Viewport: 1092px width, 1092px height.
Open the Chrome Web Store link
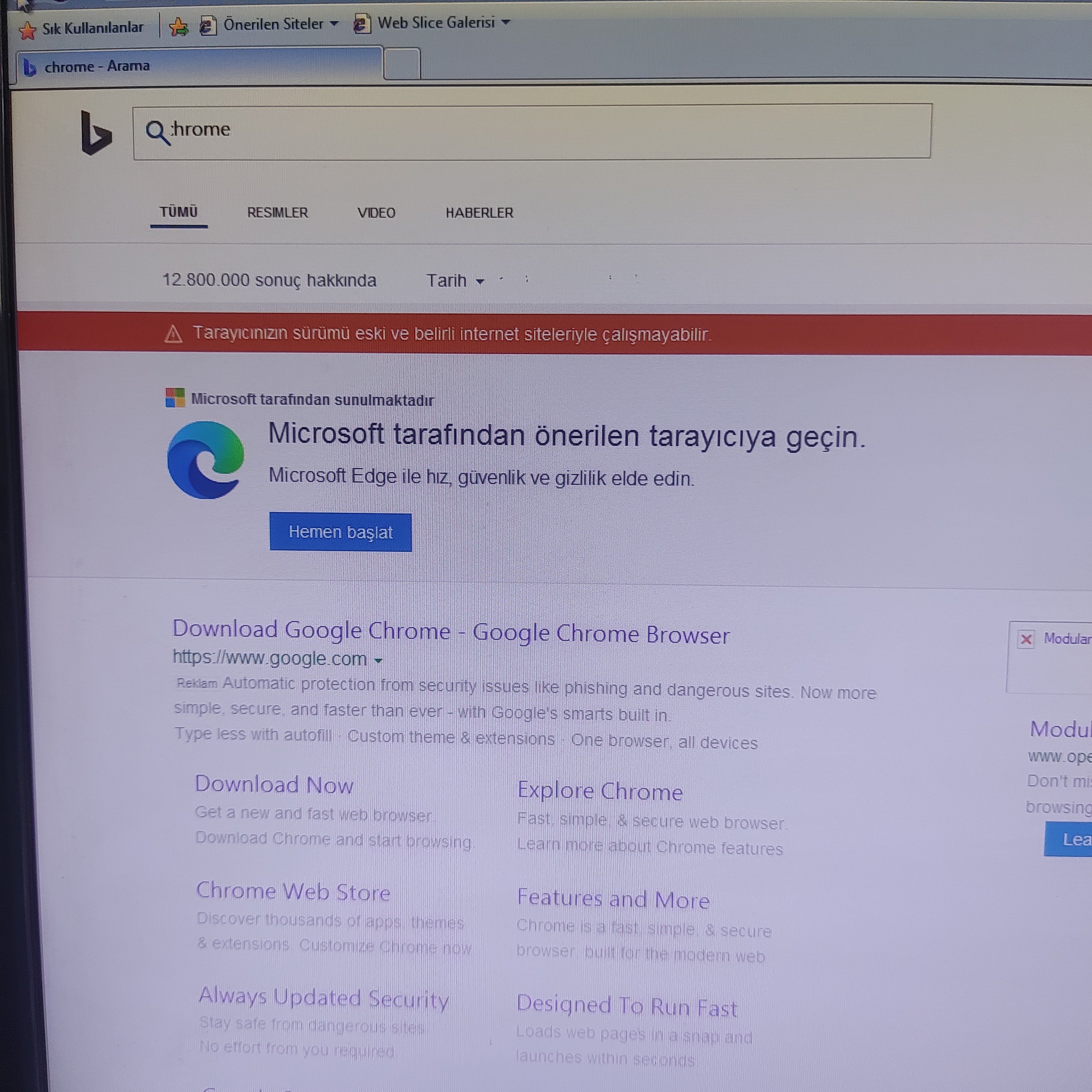[293, 891]
